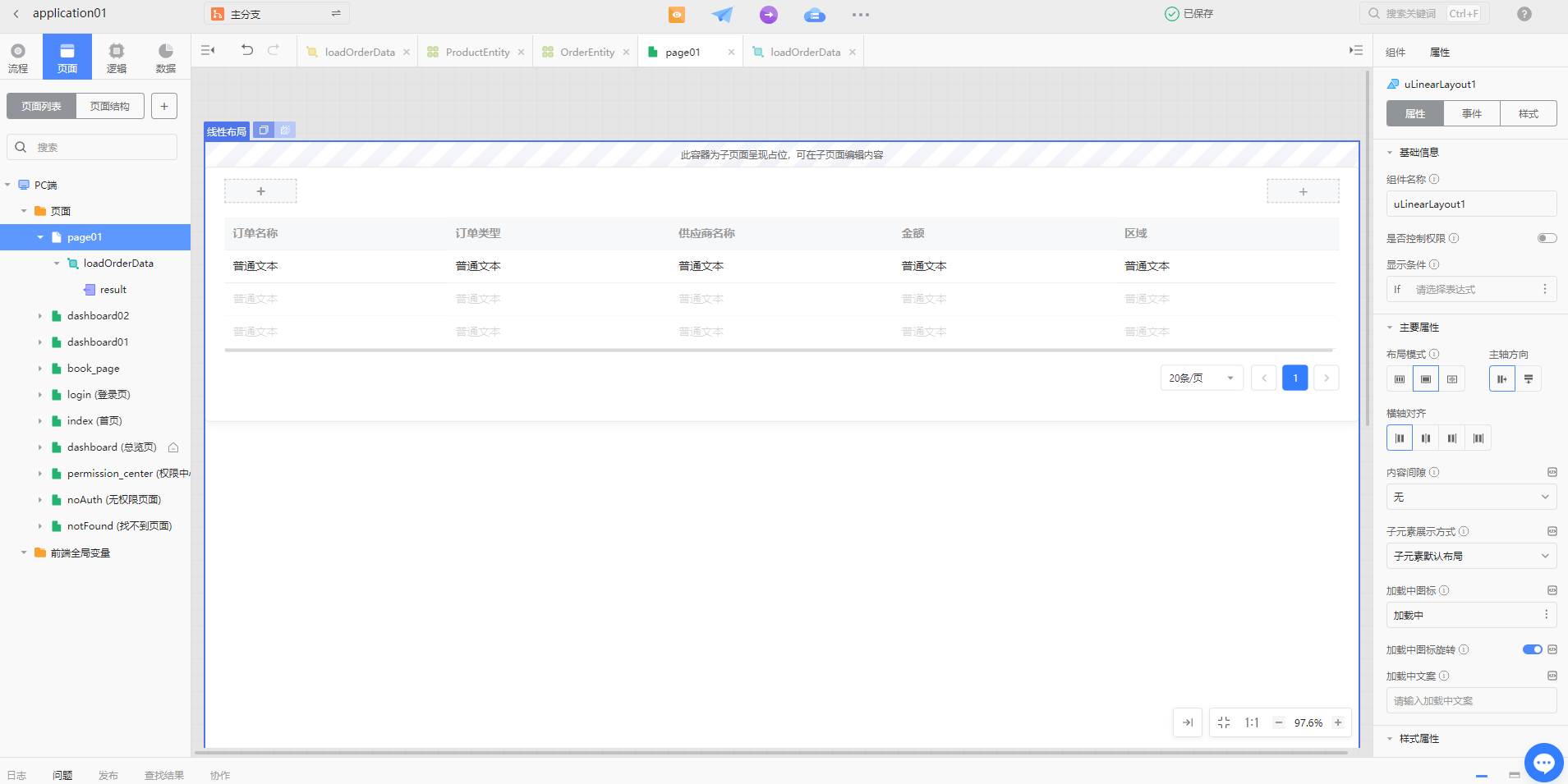Toggle the 加载中图标旋转 switch
Viewport: 1568px width, 784px height.
coord(1532,649)
